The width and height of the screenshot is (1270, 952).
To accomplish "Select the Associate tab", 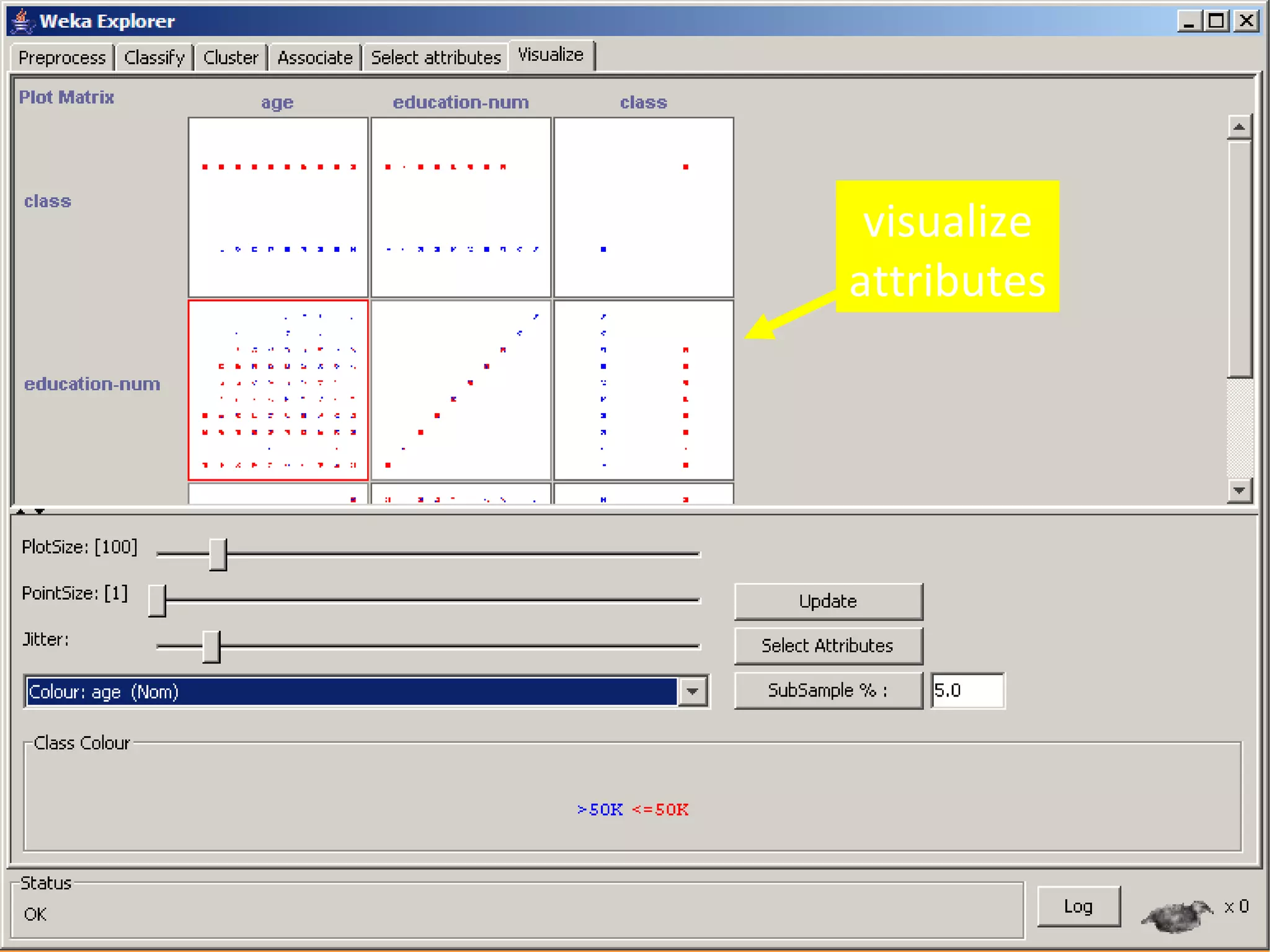I will 315,58.
